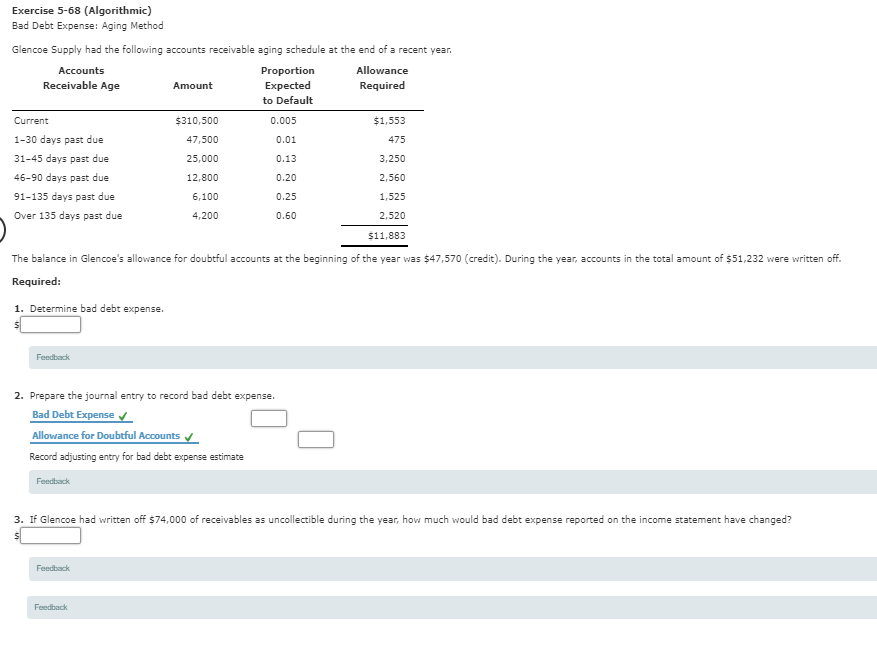Click the credit amount box for Allowance account
This screenshot has height=669, width=877.
(316, 438)
